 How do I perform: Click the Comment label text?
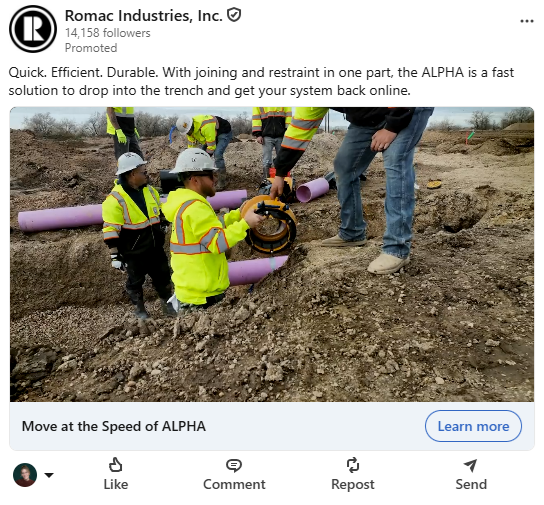click(234, 484)
